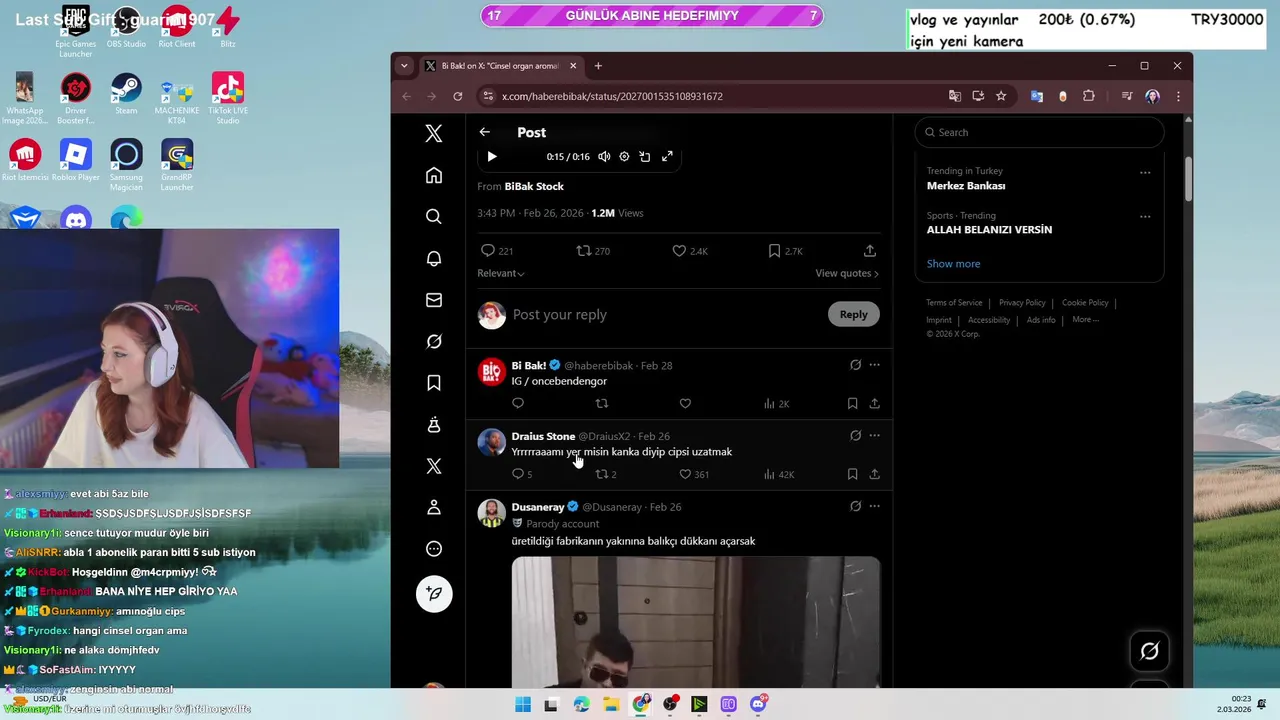Open View quotes link
The width and height of the screenshot is (1280, 720).
pyautogui.click(x=847, y=273)
